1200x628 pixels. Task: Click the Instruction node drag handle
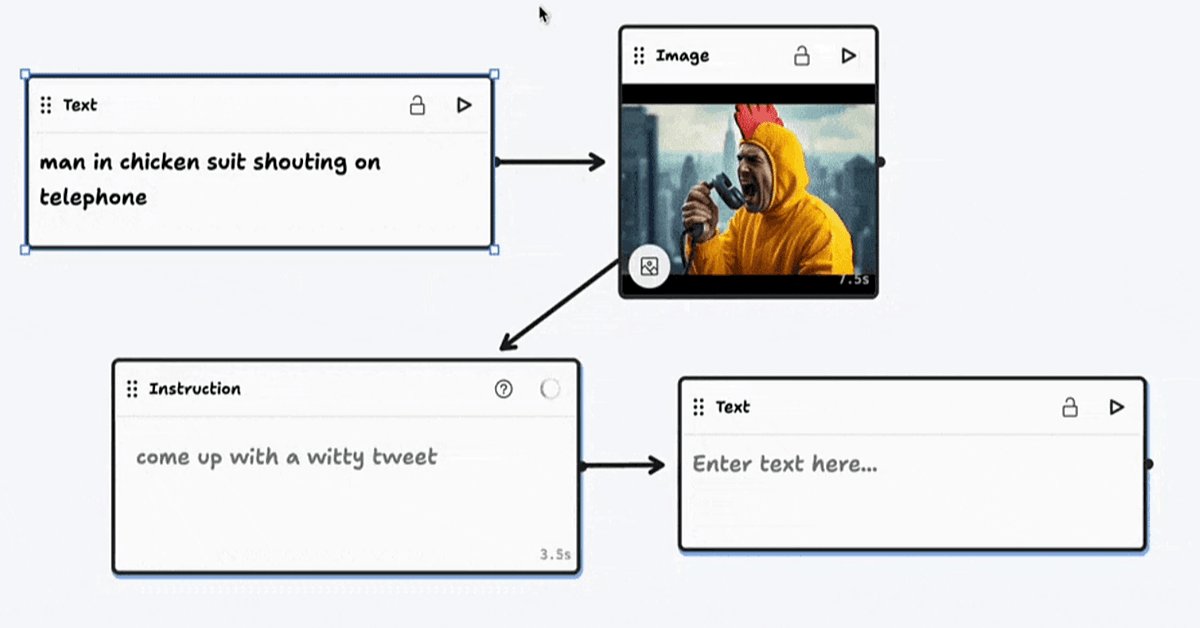pyautogui.click(x=132, y=389)
